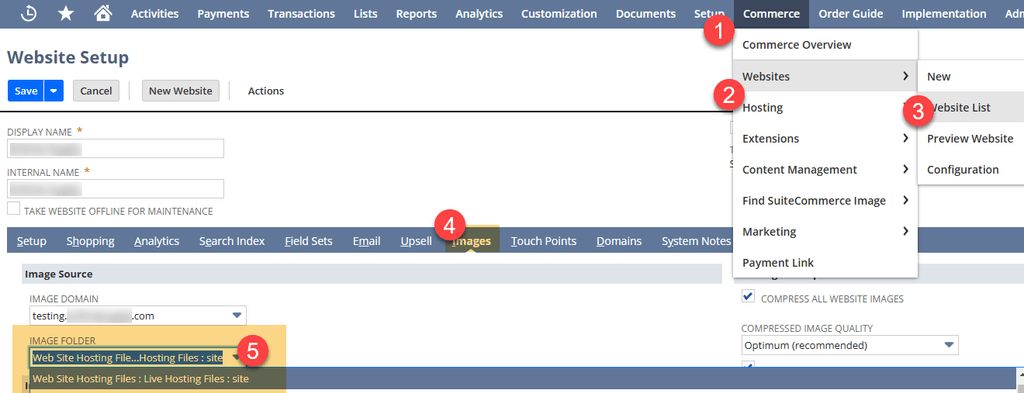Expand the Find SuiteCommerce Image submenu
This screenshot has width=1024, height=393.
point(825,200)
